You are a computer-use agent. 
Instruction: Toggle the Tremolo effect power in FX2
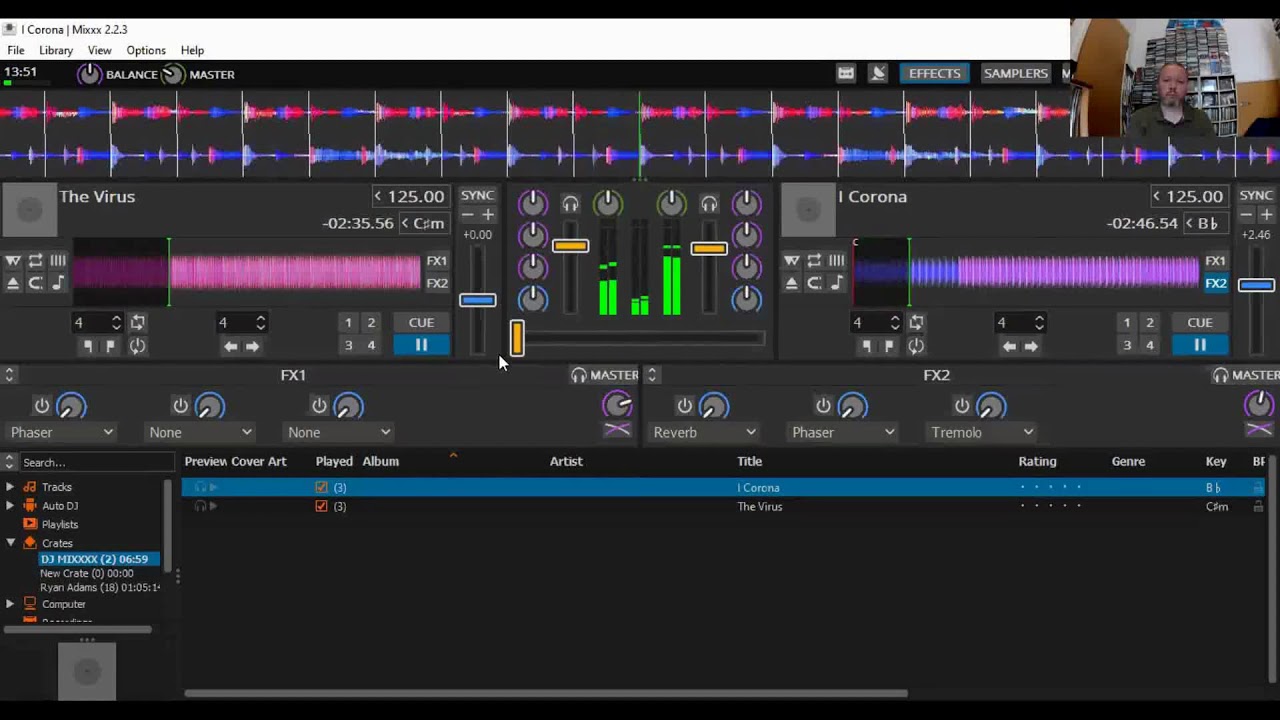click(962, 406)
